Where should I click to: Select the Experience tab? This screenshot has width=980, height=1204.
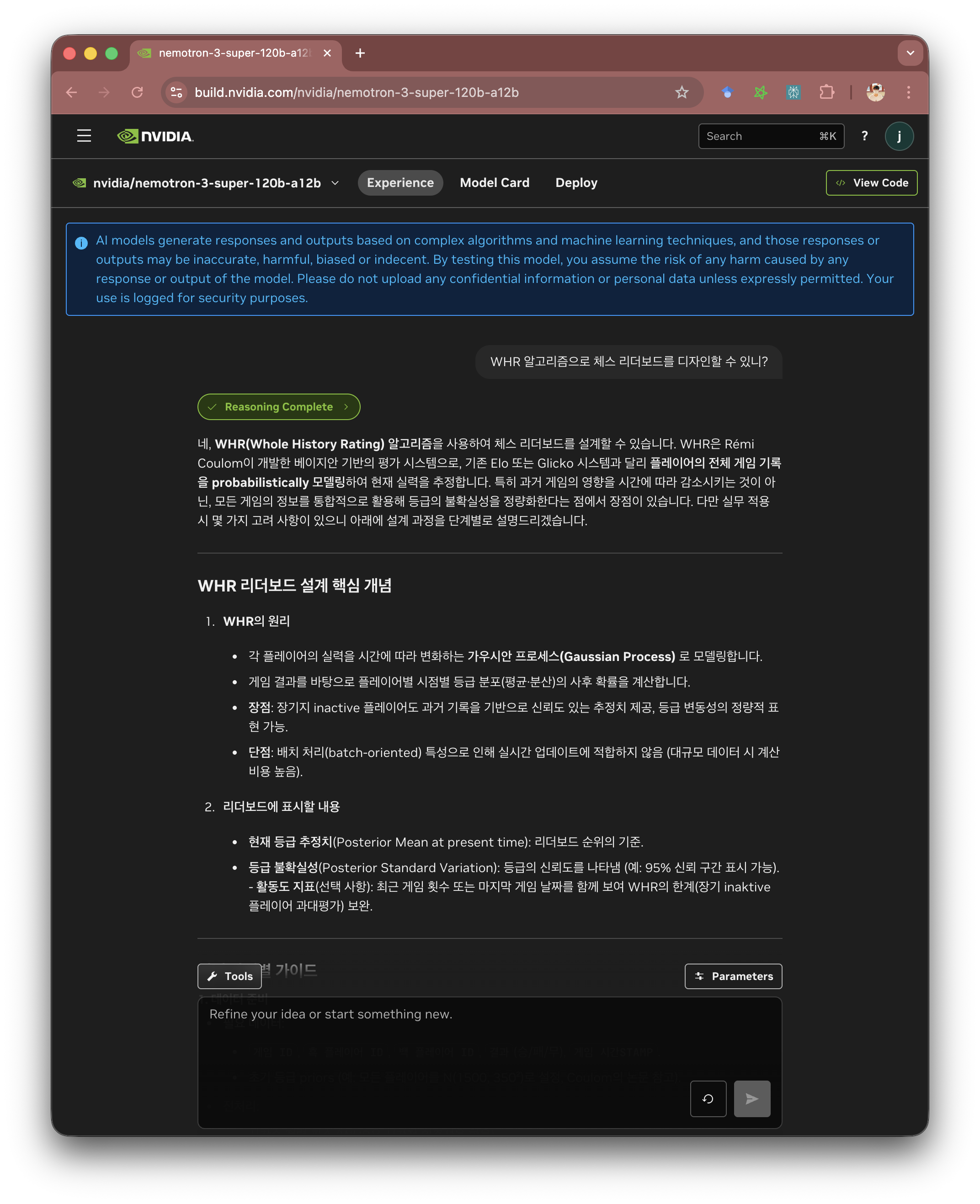click(x=400, y=183)
